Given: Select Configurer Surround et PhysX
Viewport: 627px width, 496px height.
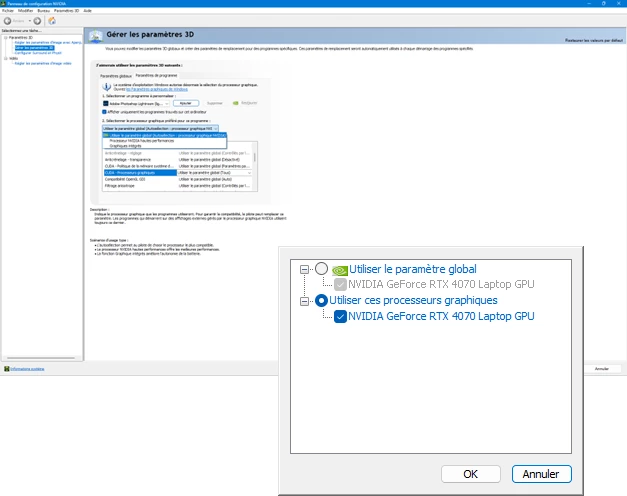Looking at the screenshot, I should pos(38,53).
